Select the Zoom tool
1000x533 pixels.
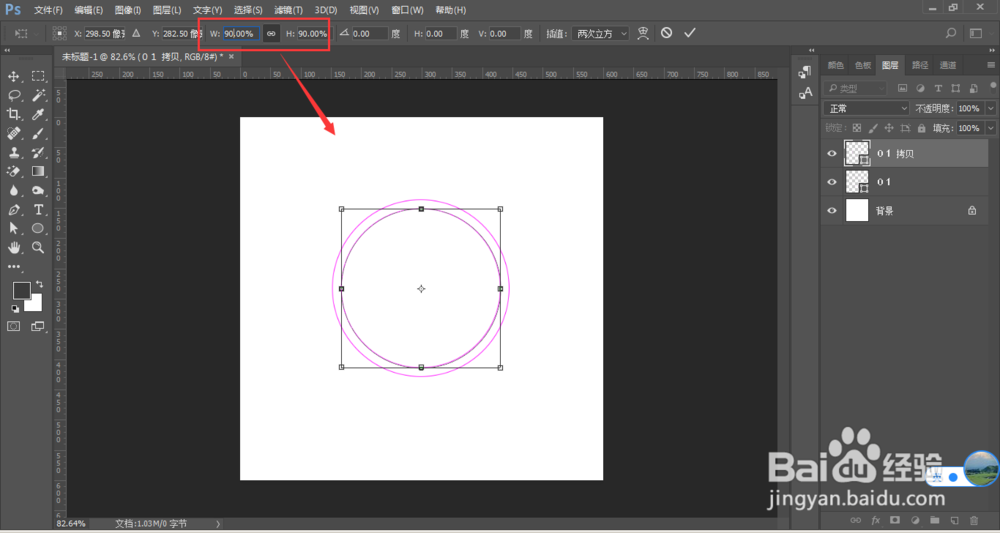coord(38,247)
